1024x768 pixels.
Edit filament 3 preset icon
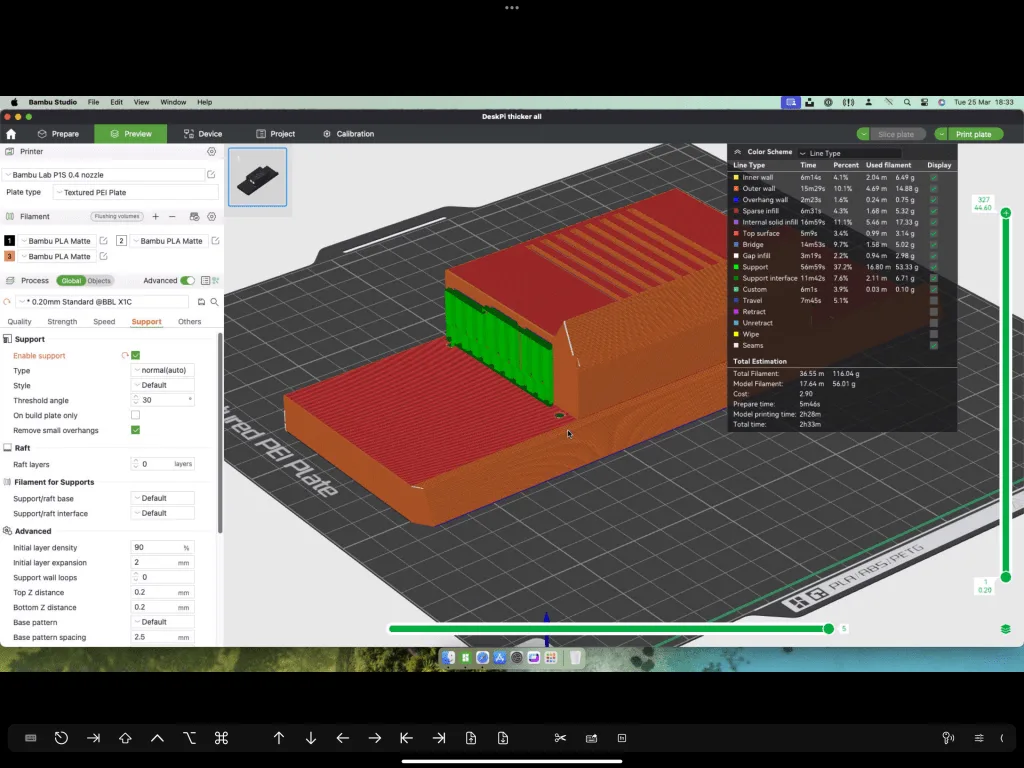103,257
